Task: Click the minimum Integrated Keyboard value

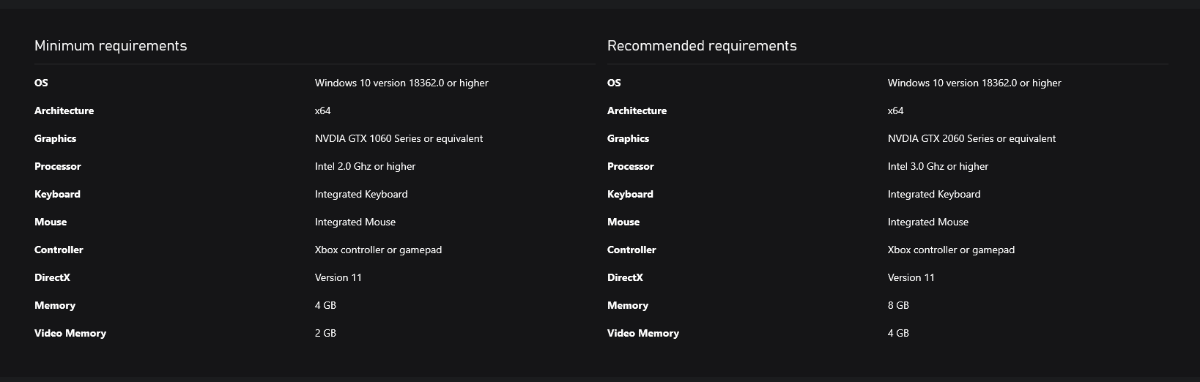Action: [x=361, y=194]
